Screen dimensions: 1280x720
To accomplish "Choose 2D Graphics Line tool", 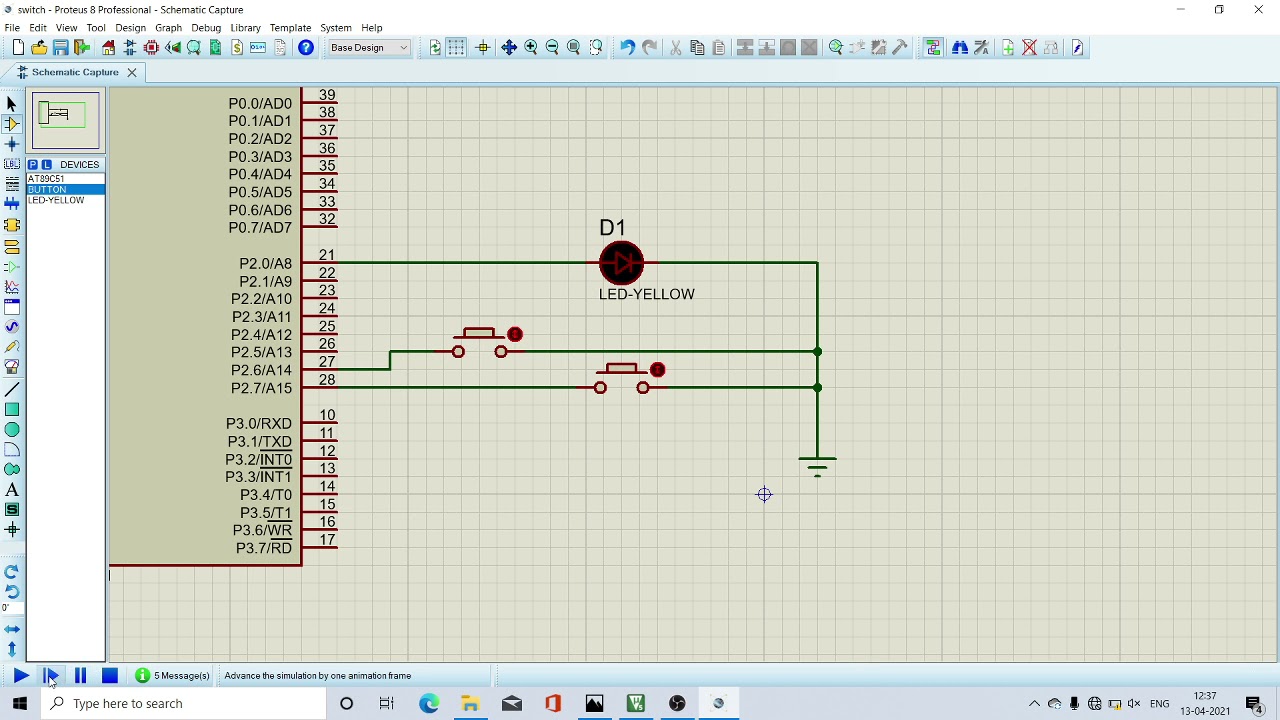I will pyautogui.click(x=12, y=389).
